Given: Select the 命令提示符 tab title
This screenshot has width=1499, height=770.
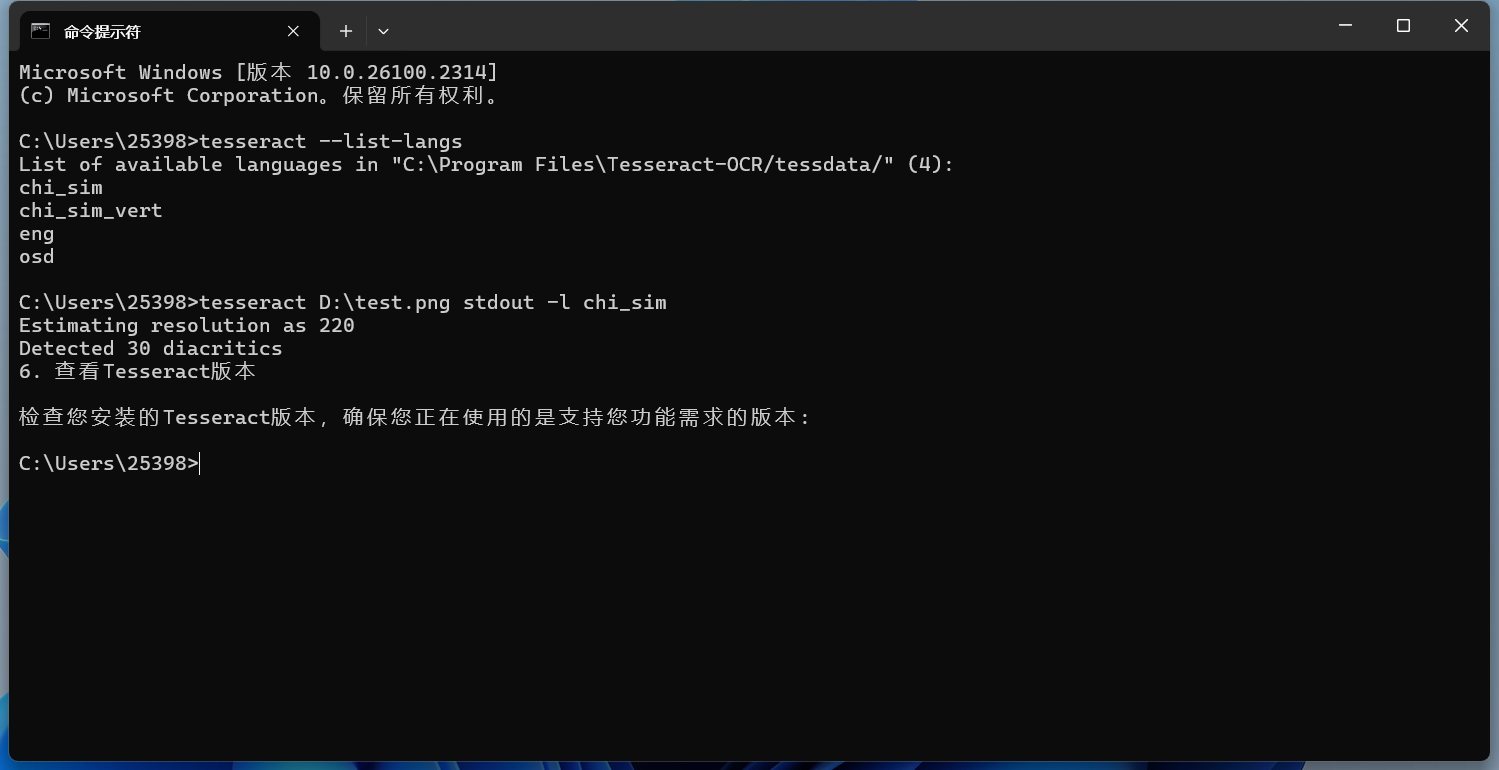Looking at the screenshot, I should pyautogui.click(x=102, y=32).
